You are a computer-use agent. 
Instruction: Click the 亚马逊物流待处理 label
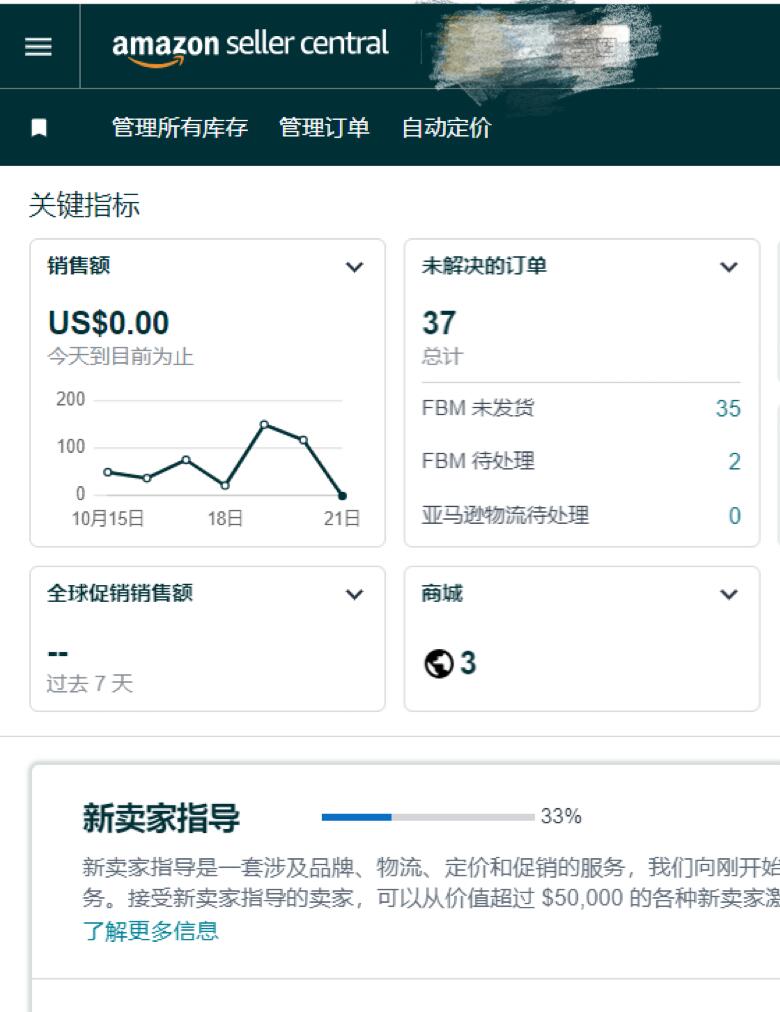[x=505, y=515]
